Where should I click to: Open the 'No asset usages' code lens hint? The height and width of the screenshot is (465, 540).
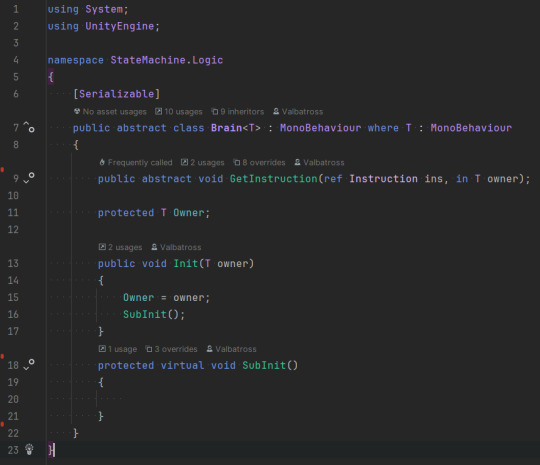(x=110, y=112)
